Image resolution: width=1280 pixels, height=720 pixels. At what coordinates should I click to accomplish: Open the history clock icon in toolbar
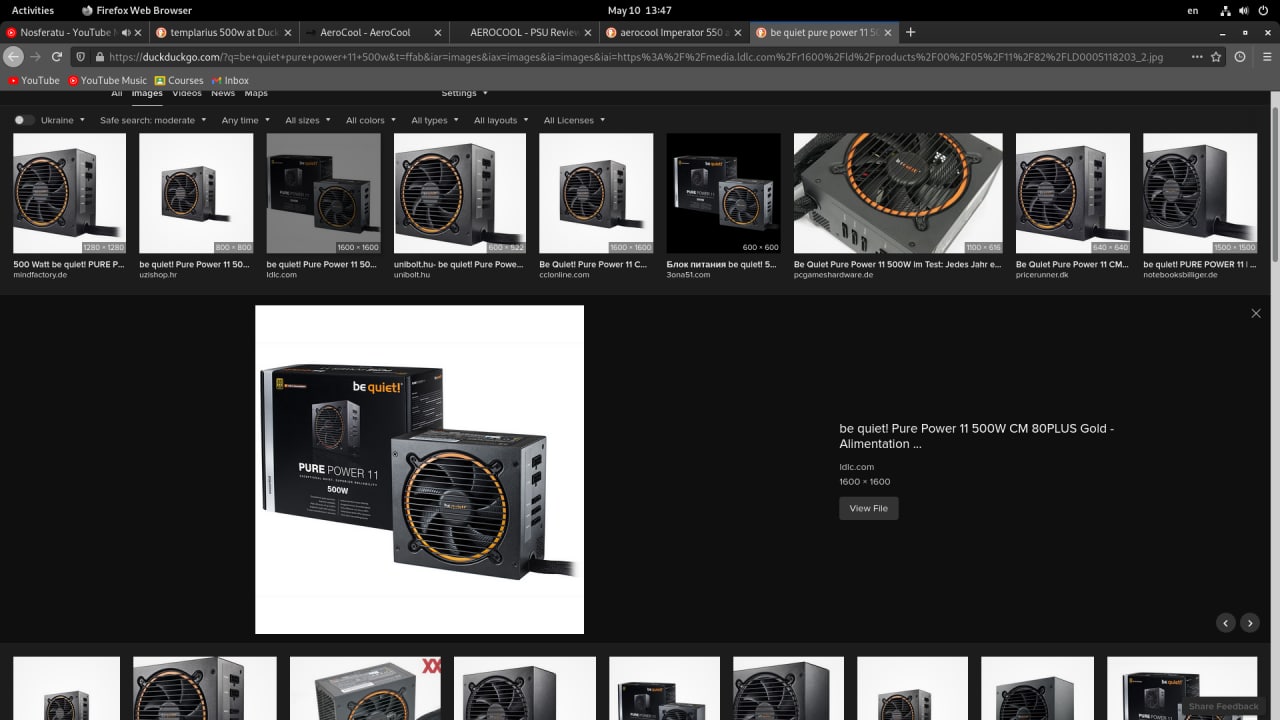1240,57
